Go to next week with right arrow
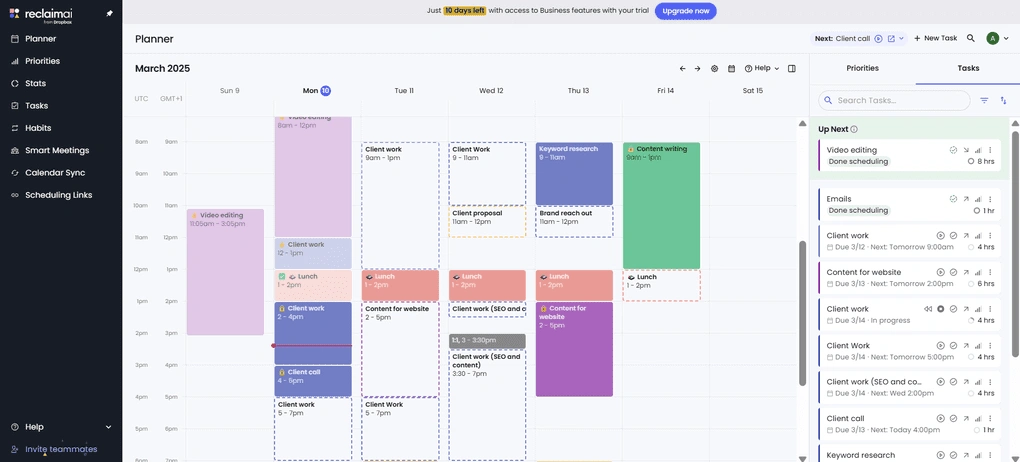The height and width of the screenshot is (462, 1020). coord(697,68)
